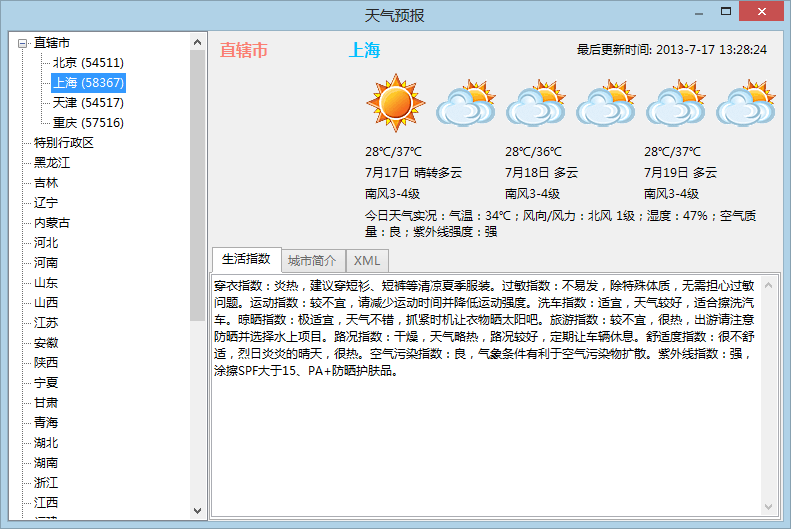The height and width of the screenshot is (529, 791).
Task: Open the 特别行政区 tree node
Action: [x=63, y=143]
